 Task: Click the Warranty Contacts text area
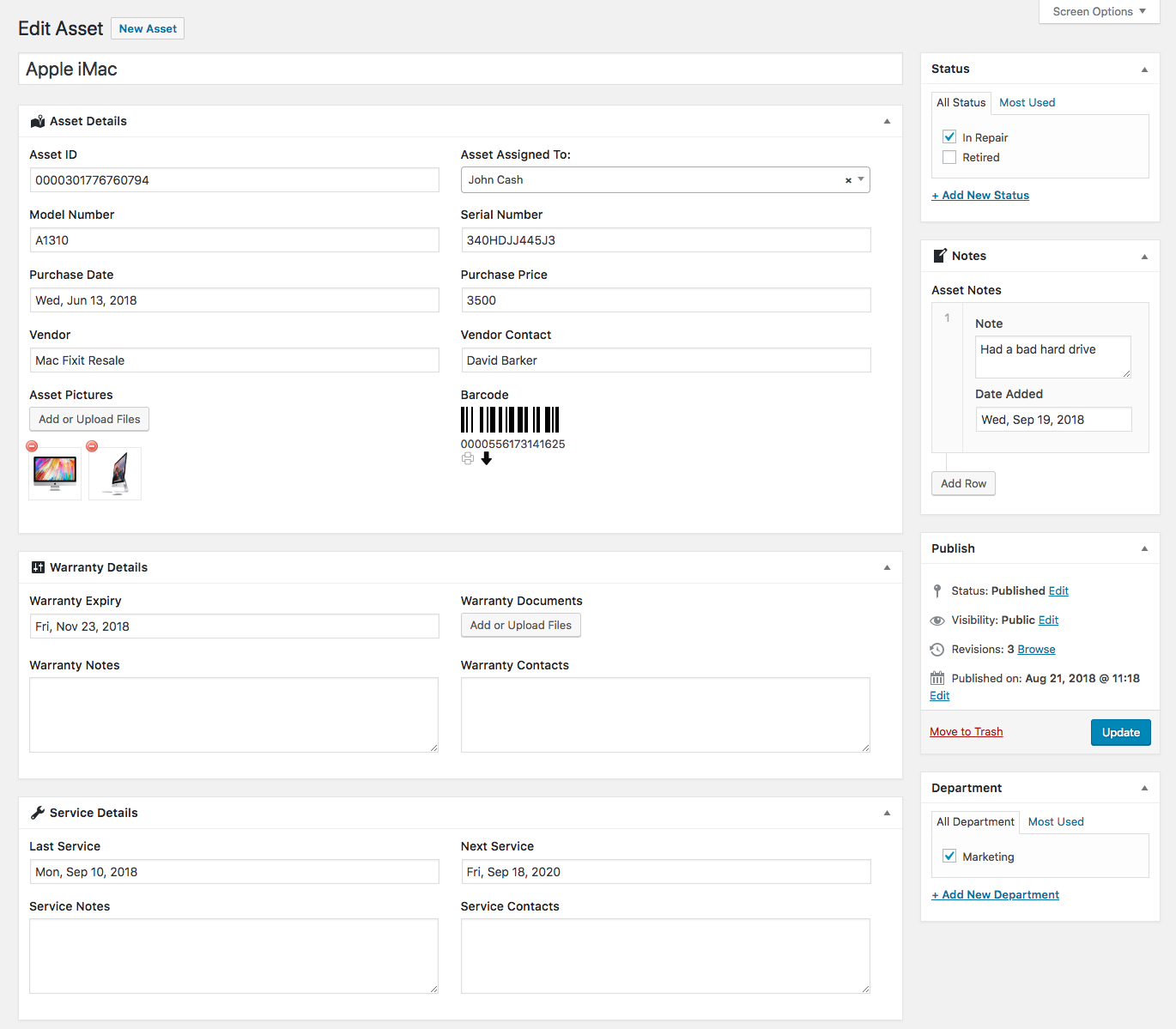(x=666, y=715)
